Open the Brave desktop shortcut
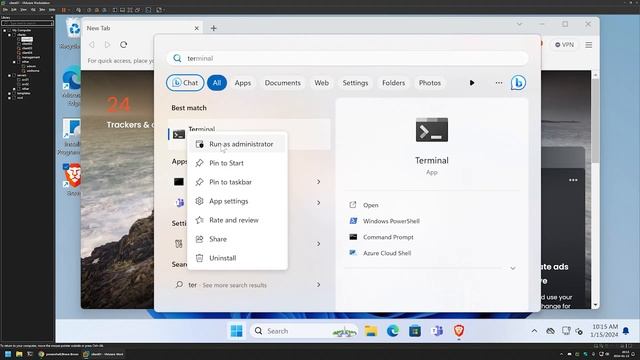This screenshot has width=640, height=360. coord(73,180)
